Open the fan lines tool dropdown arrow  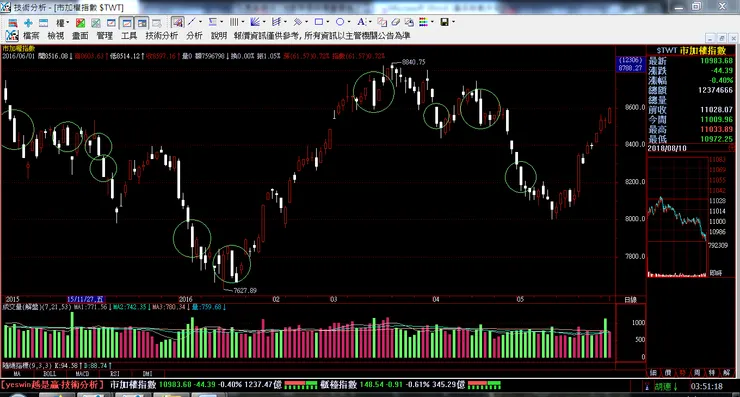coord(264,22)
